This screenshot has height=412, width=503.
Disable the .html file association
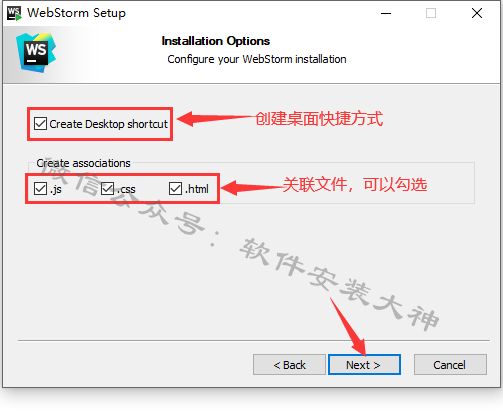pyautogui.click(x=175, y=189)
